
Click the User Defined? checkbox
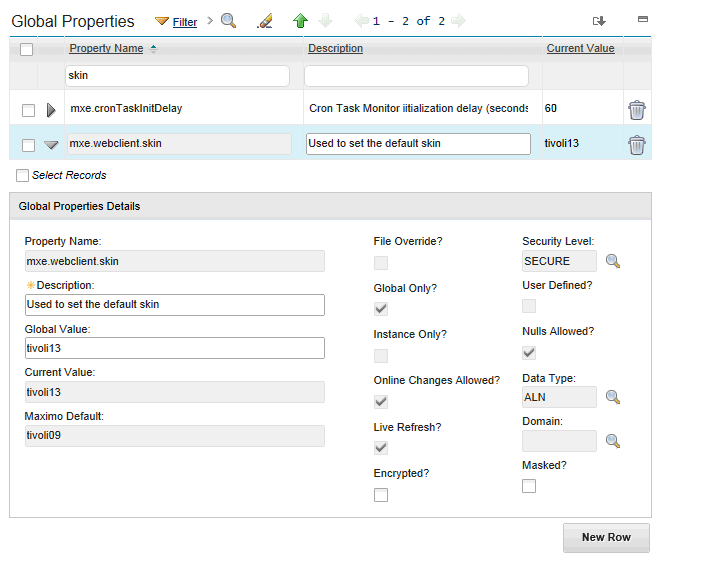click(529, 306)
